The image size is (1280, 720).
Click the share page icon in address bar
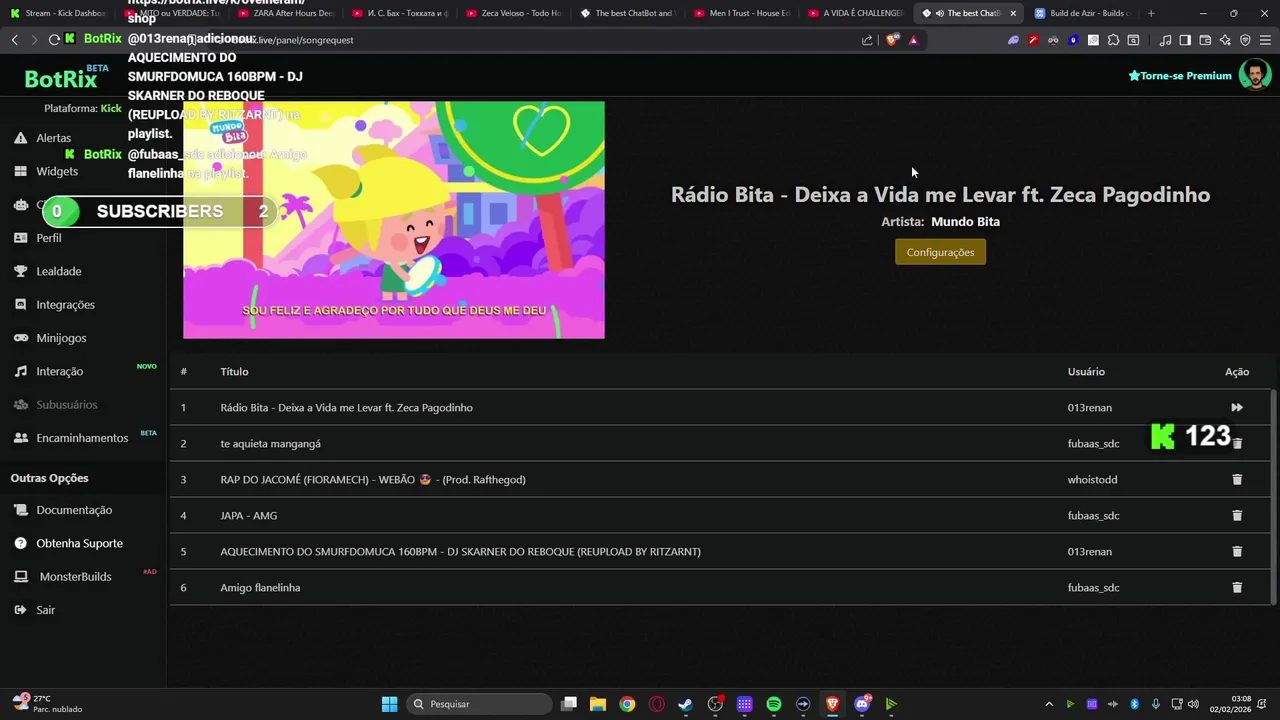(x=867, y=40)
